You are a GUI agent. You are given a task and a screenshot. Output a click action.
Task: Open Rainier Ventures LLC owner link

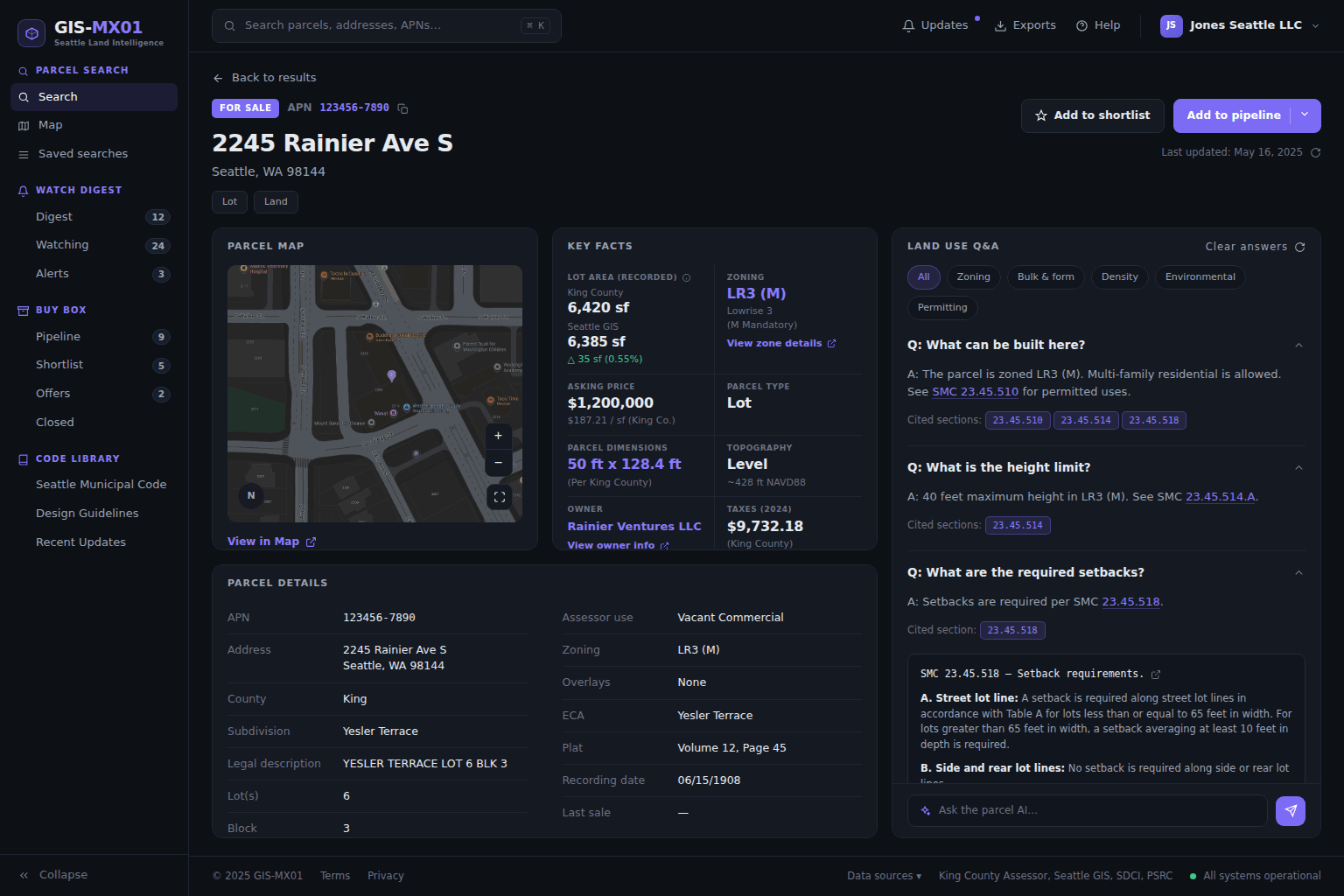[634, 527]
